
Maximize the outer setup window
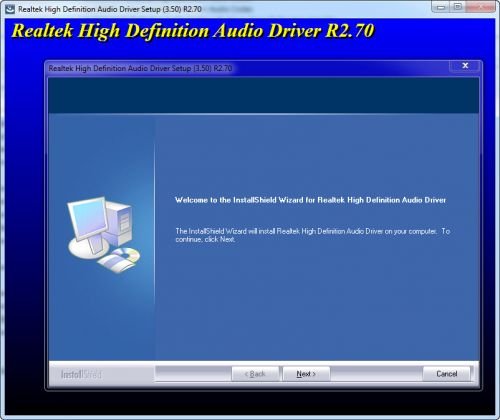458,7
